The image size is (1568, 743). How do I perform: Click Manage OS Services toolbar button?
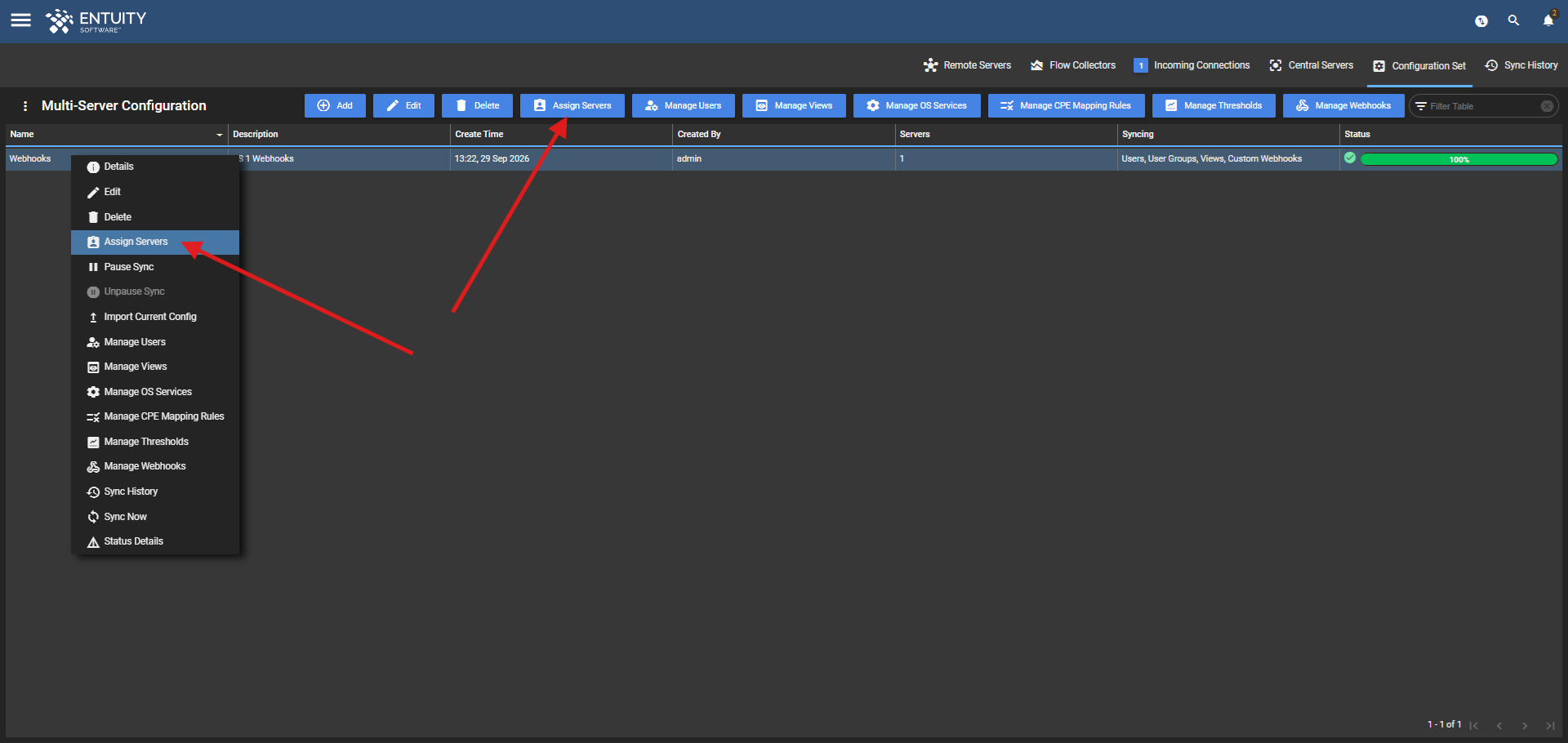point(917,106)
